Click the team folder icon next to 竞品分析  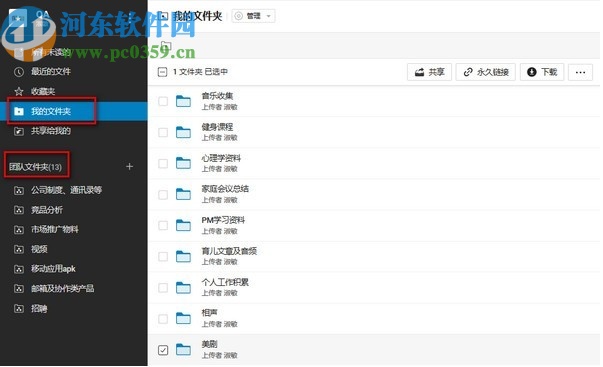coord(19,210)
